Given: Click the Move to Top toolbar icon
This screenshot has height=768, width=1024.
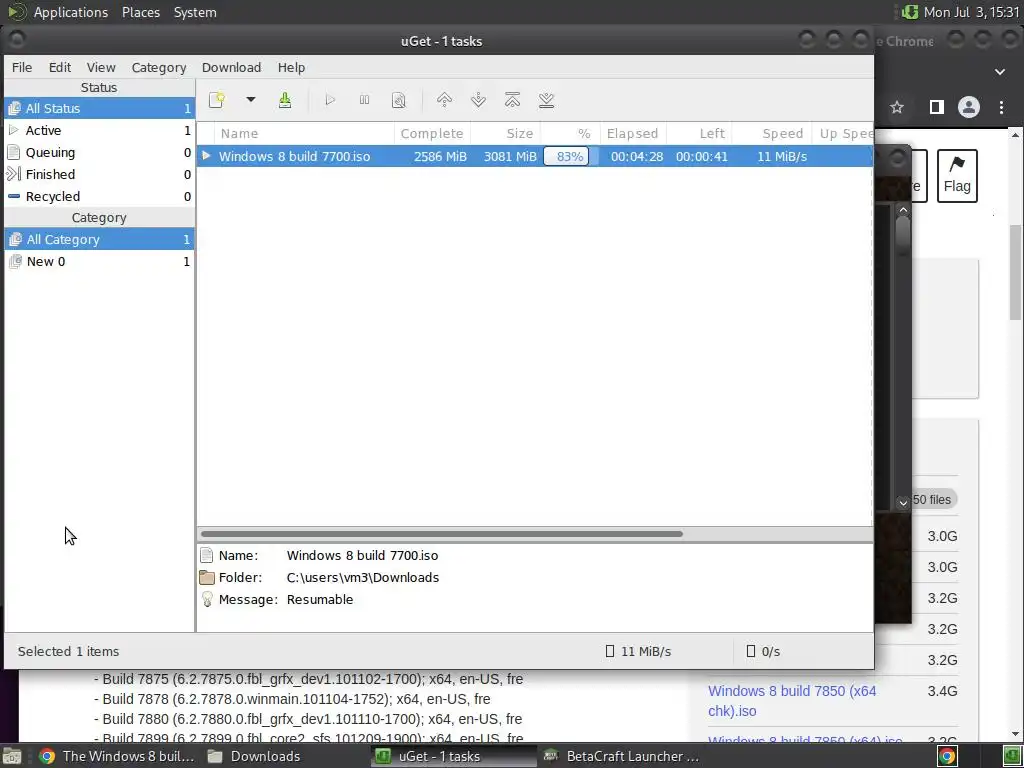Looking at the screenshot, I should coord(513,100).
